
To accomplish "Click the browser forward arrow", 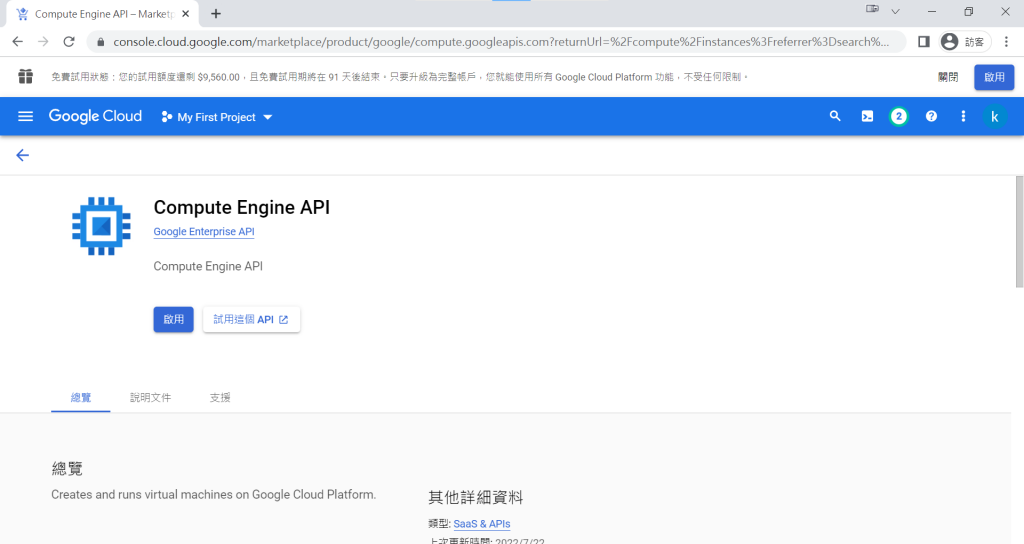I will pos(43,42).
